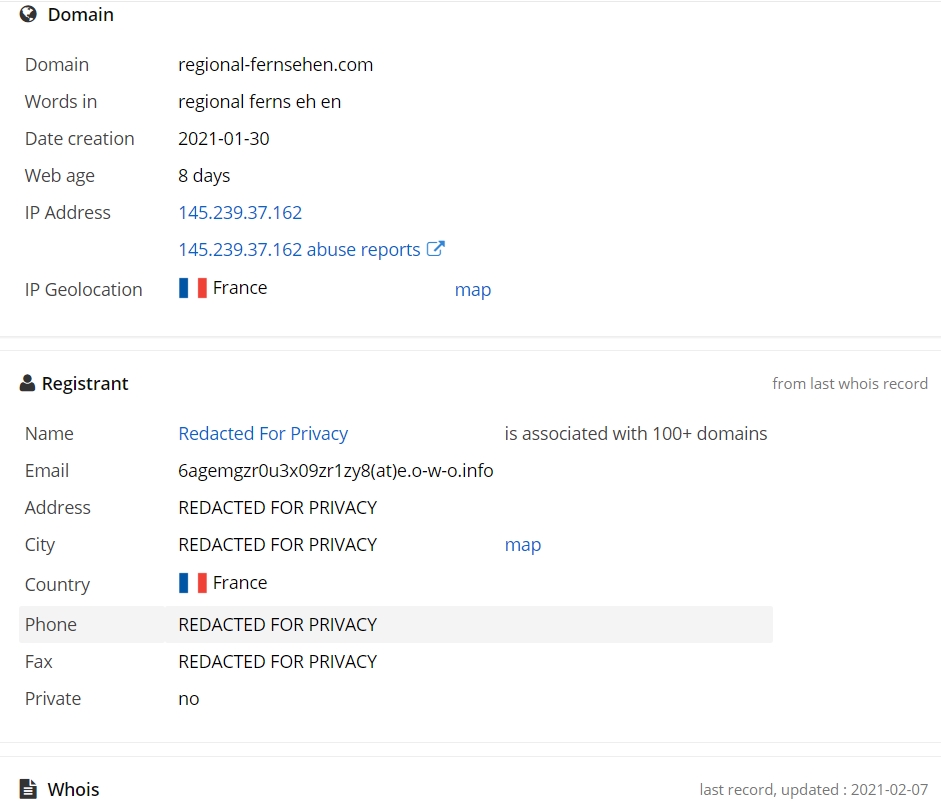Image resolution: width=941 pixels, height=811 pixels.
Task: Open the map link next to City
Action: coord(523,545)
